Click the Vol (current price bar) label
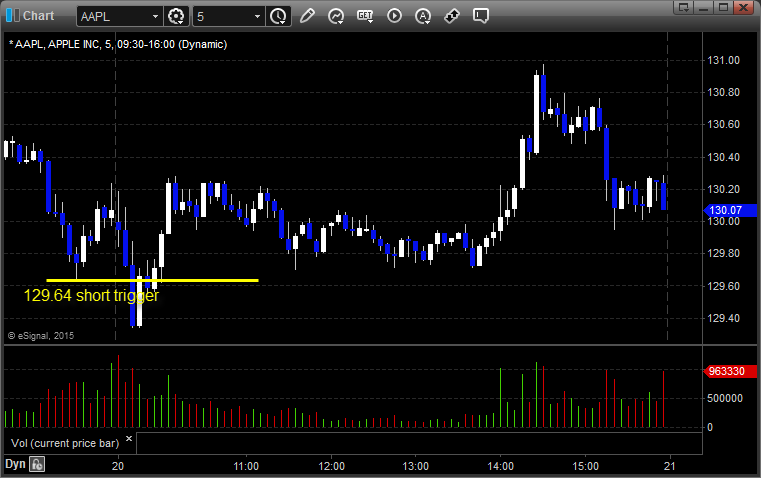 [x=65, y=443]
